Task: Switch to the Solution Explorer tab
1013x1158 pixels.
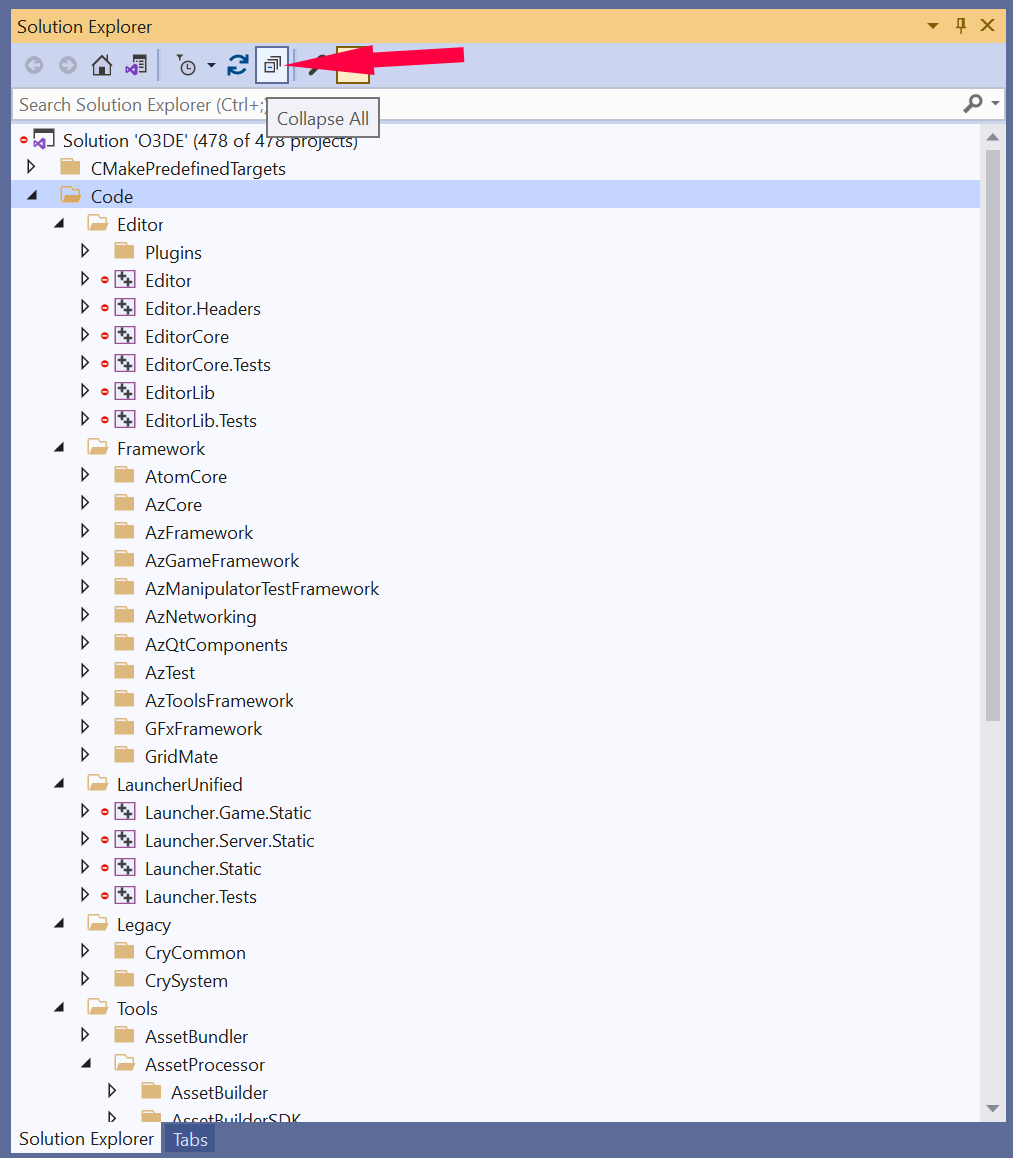Action: (86, 1139)
